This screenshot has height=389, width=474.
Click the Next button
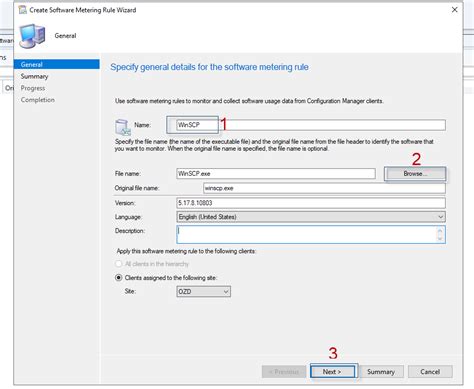(332, 372)
